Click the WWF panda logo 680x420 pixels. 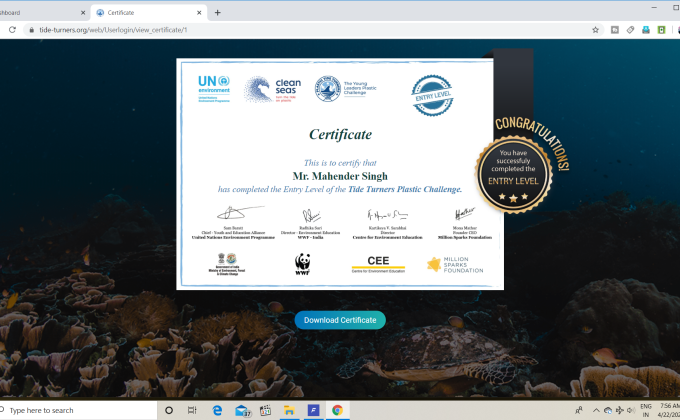point(303,264)
